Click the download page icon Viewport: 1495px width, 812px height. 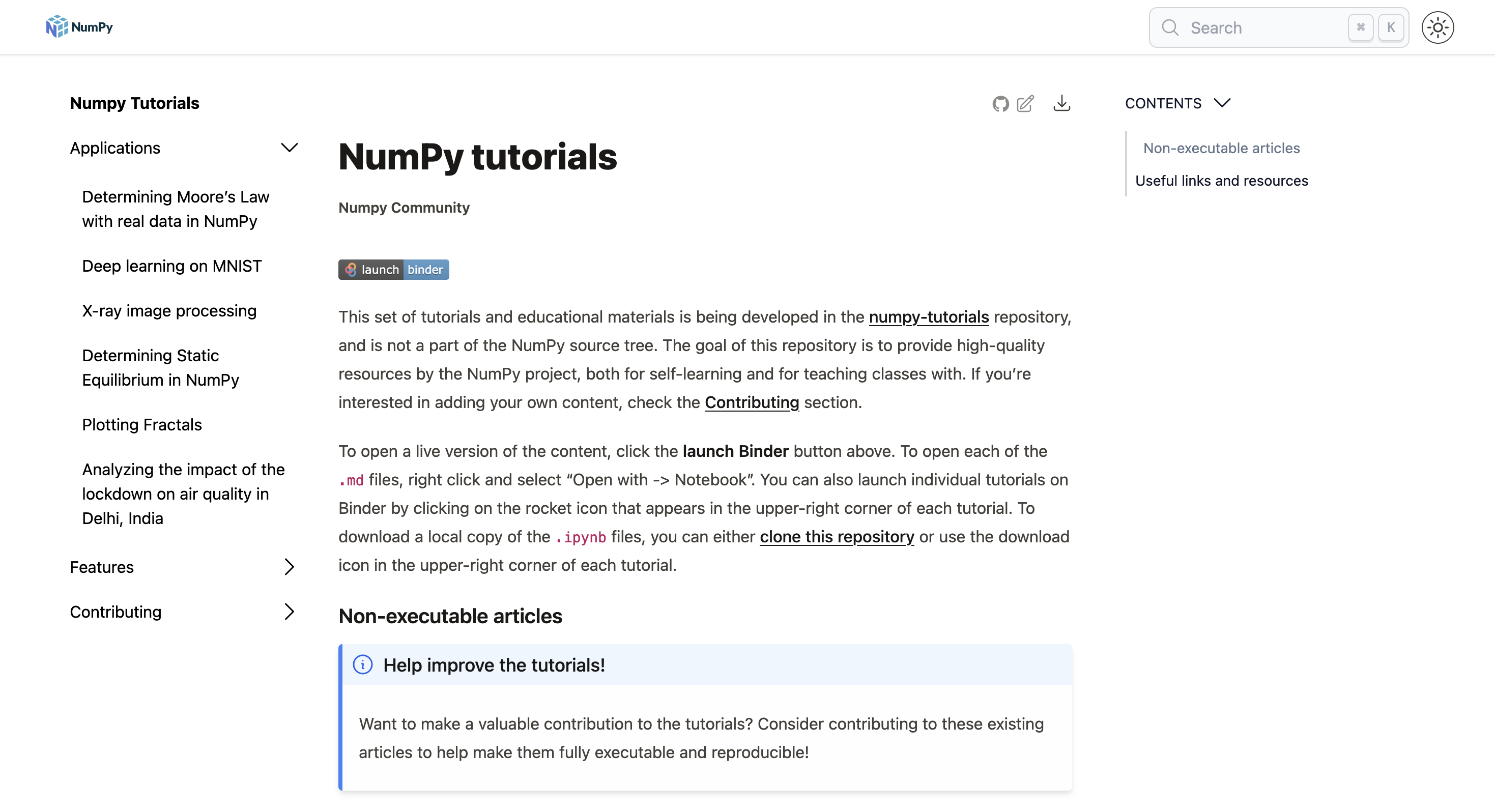[x=1062, y=103]
